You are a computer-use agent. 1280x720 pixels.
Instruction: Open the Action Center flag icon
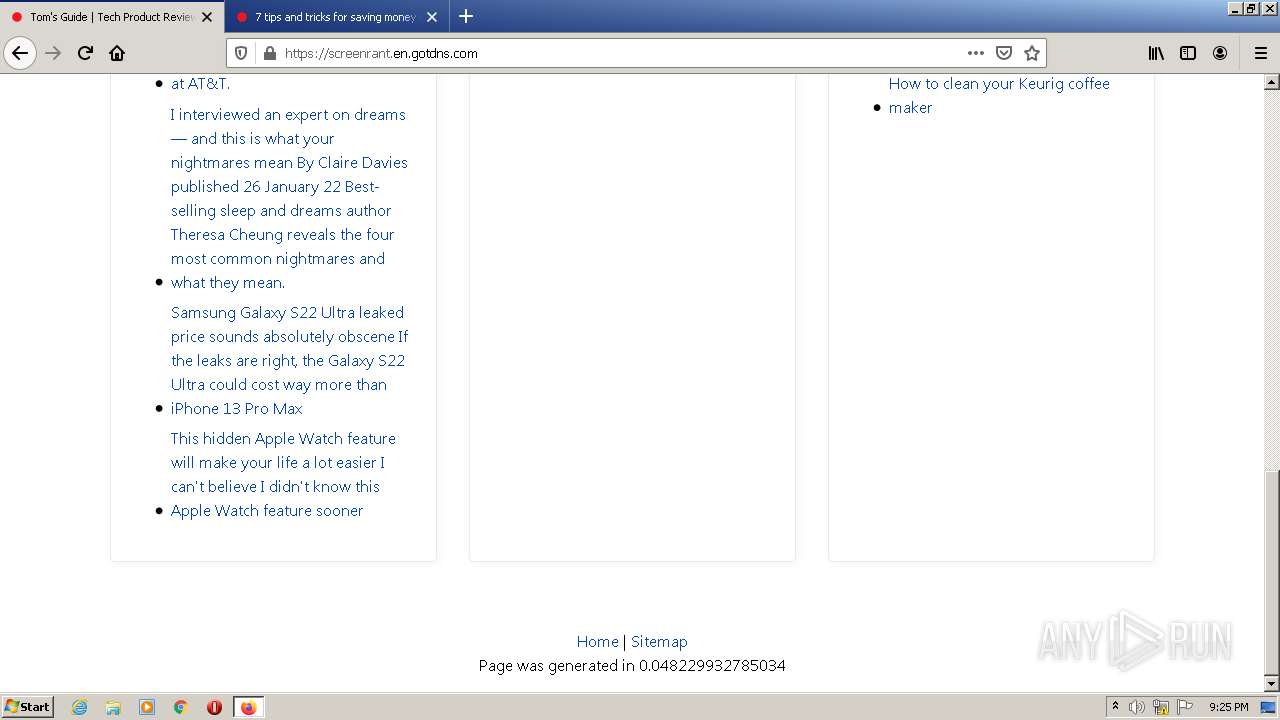click(x=1185, y=707)
